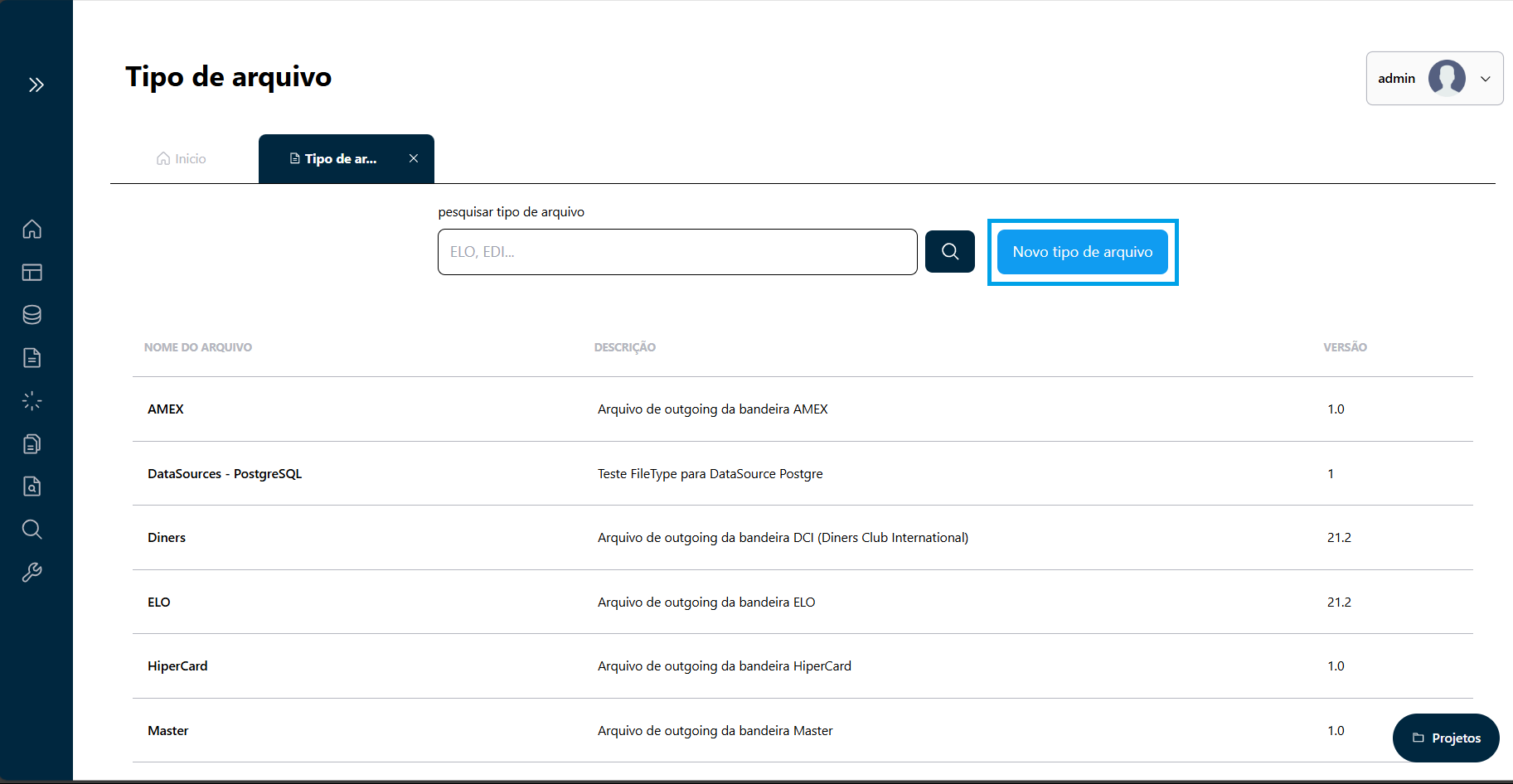1513x784 pixels.
Task: Open the magnifier search icon in sidebar
Action: (32, 530)
